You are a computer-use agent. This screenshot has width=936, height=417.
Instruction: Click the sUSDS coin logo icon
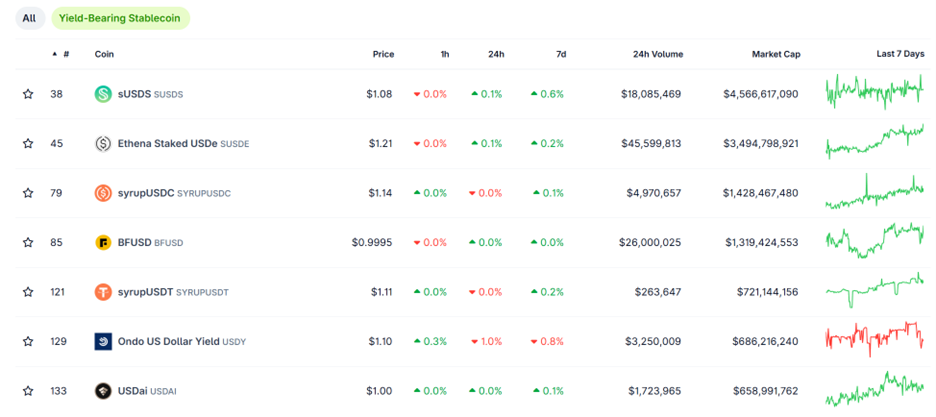tap(102, 94)
